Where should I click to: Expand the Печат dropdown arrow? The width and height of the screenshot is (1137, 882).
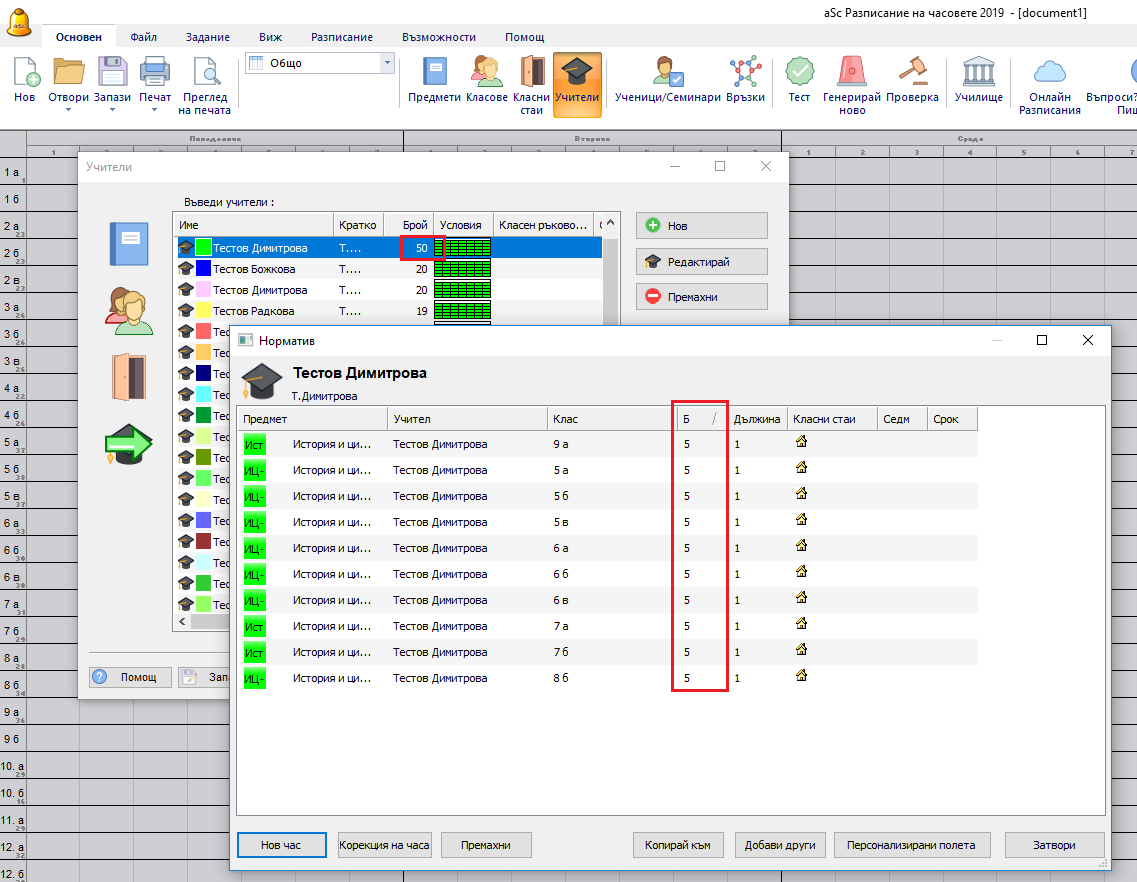[154, 110]
